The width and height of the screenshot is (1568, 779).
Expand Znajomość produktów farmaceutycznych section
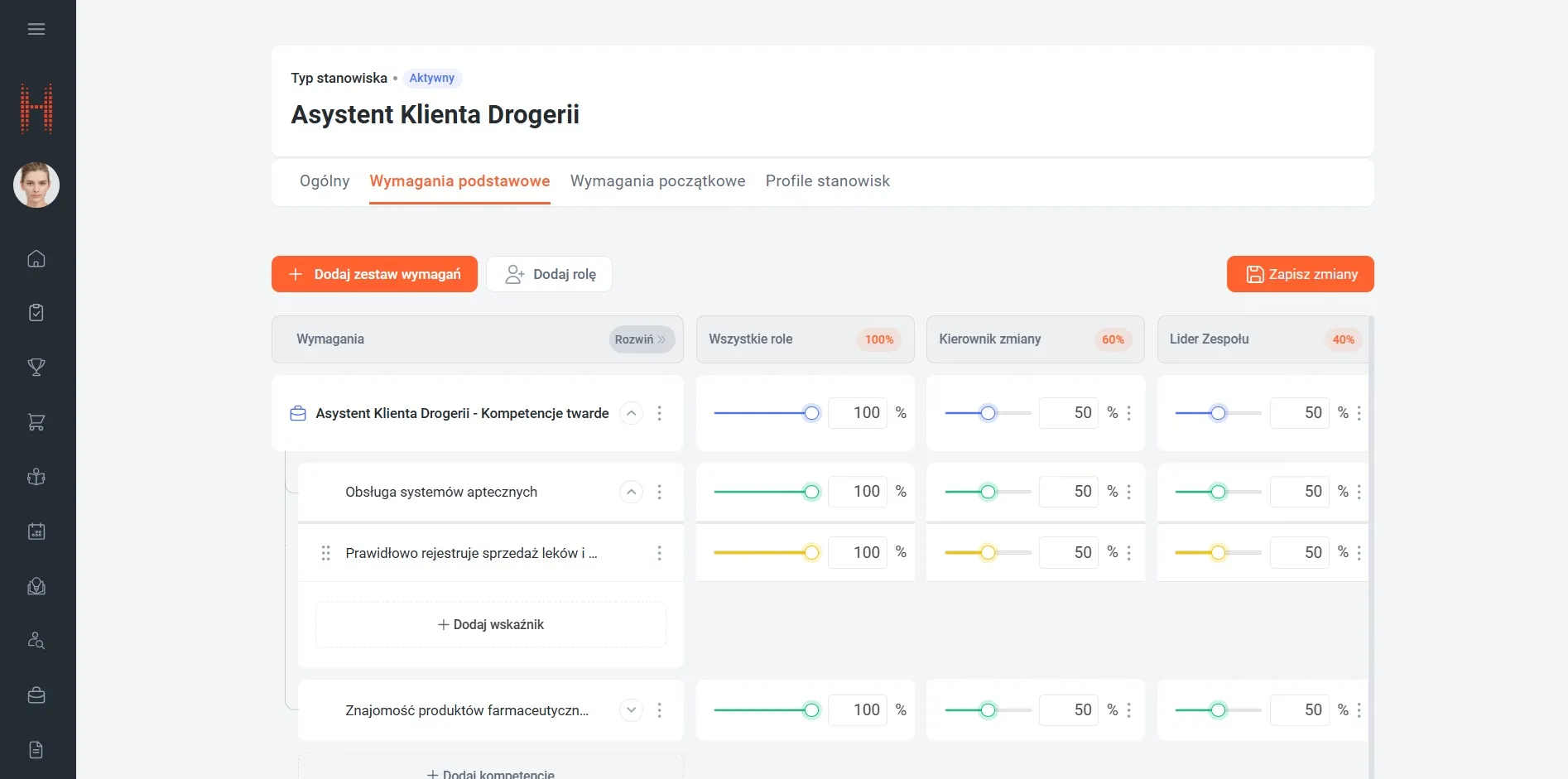tap(632, 710)
